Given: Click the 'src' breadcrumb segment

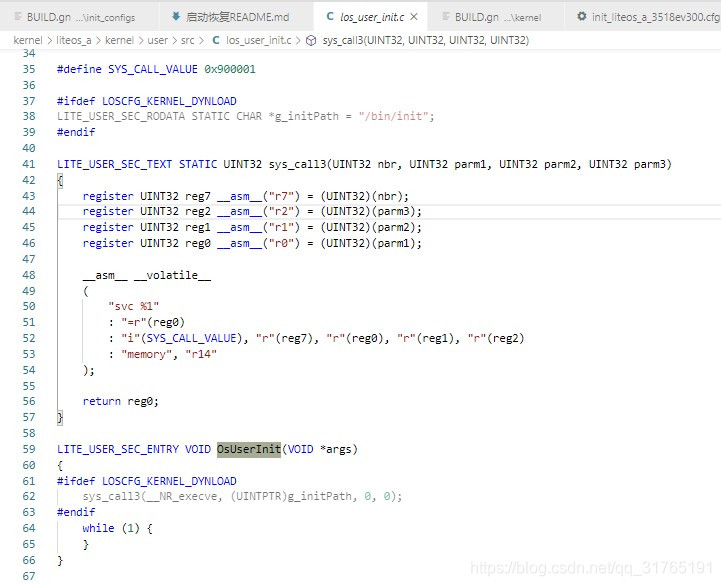Looking at the screenshot, I should point(188,40).
